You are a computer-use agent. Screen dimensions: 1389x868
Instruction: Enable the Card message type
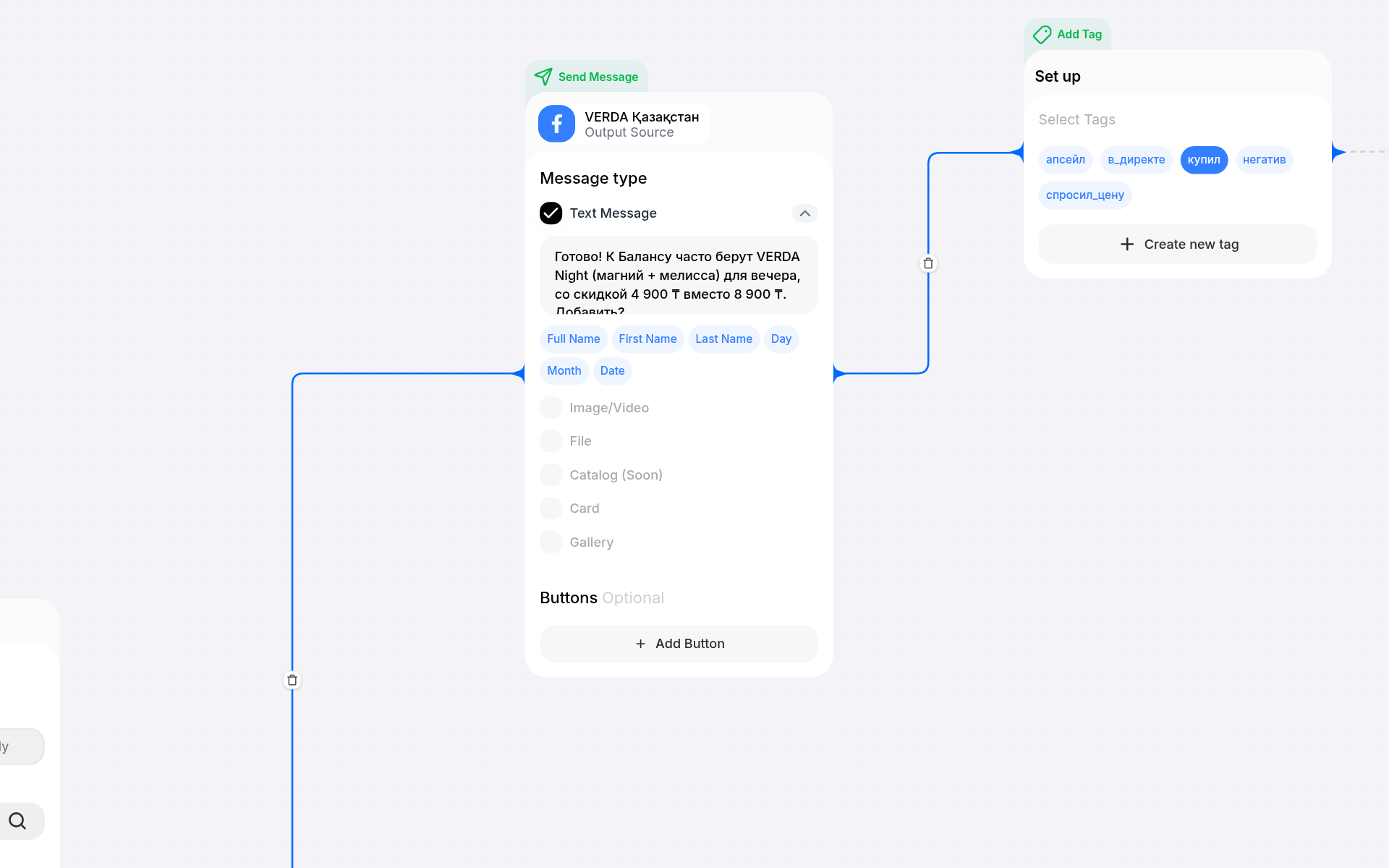(x=551, y=509)
